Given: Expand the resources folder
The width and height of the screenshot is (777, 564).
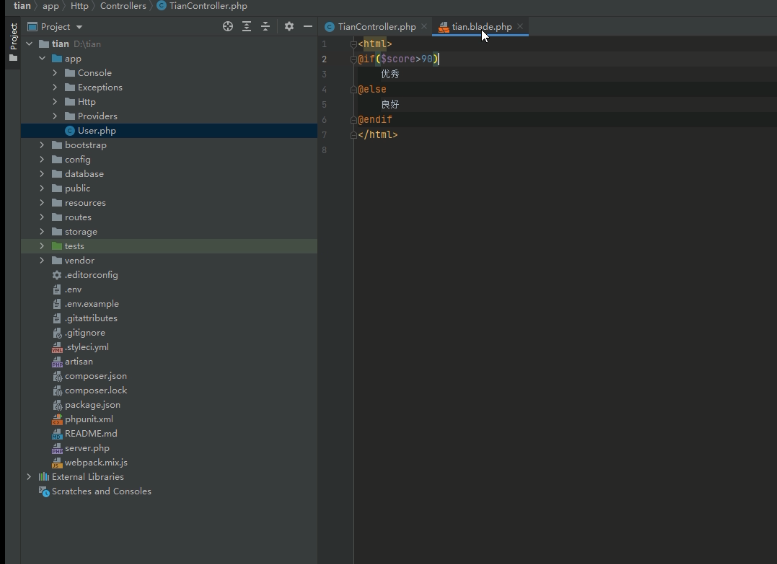Looking at the screenshot, I should click(42, 203).
